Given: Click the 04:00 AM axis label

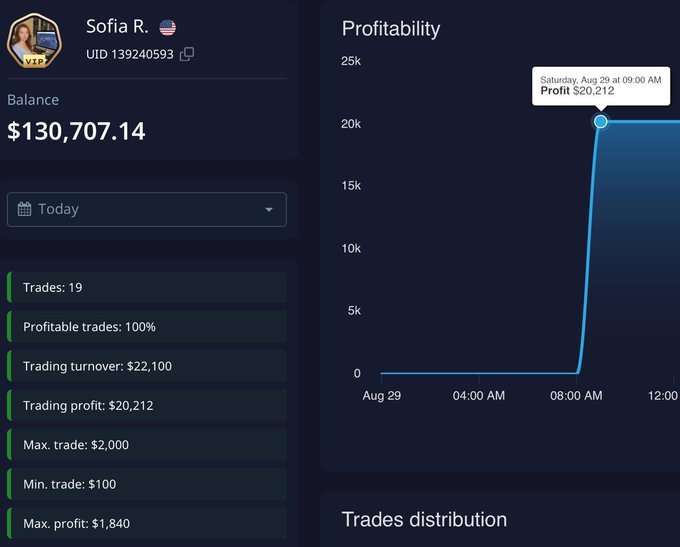Looking at the screenshot, I should [479, 396].
